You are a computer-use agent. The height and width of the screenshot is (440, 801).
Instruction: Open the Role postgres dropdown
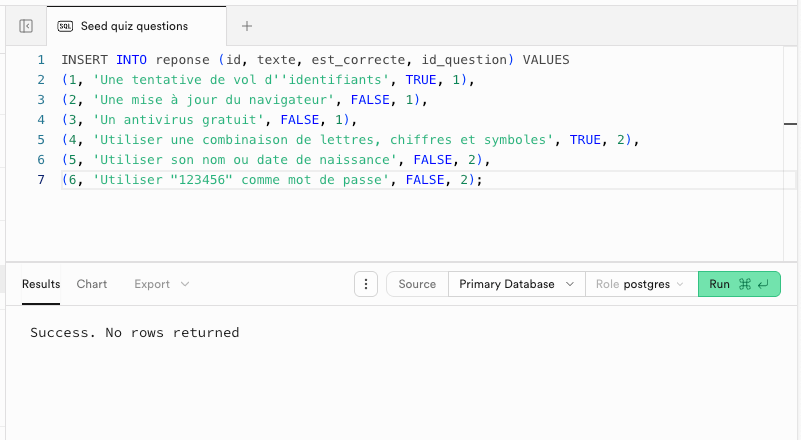tap(640, 284)
